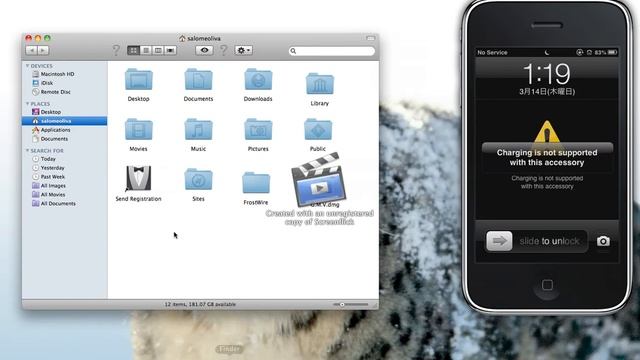Open Applications from the sidebar

tap(51, 130)
